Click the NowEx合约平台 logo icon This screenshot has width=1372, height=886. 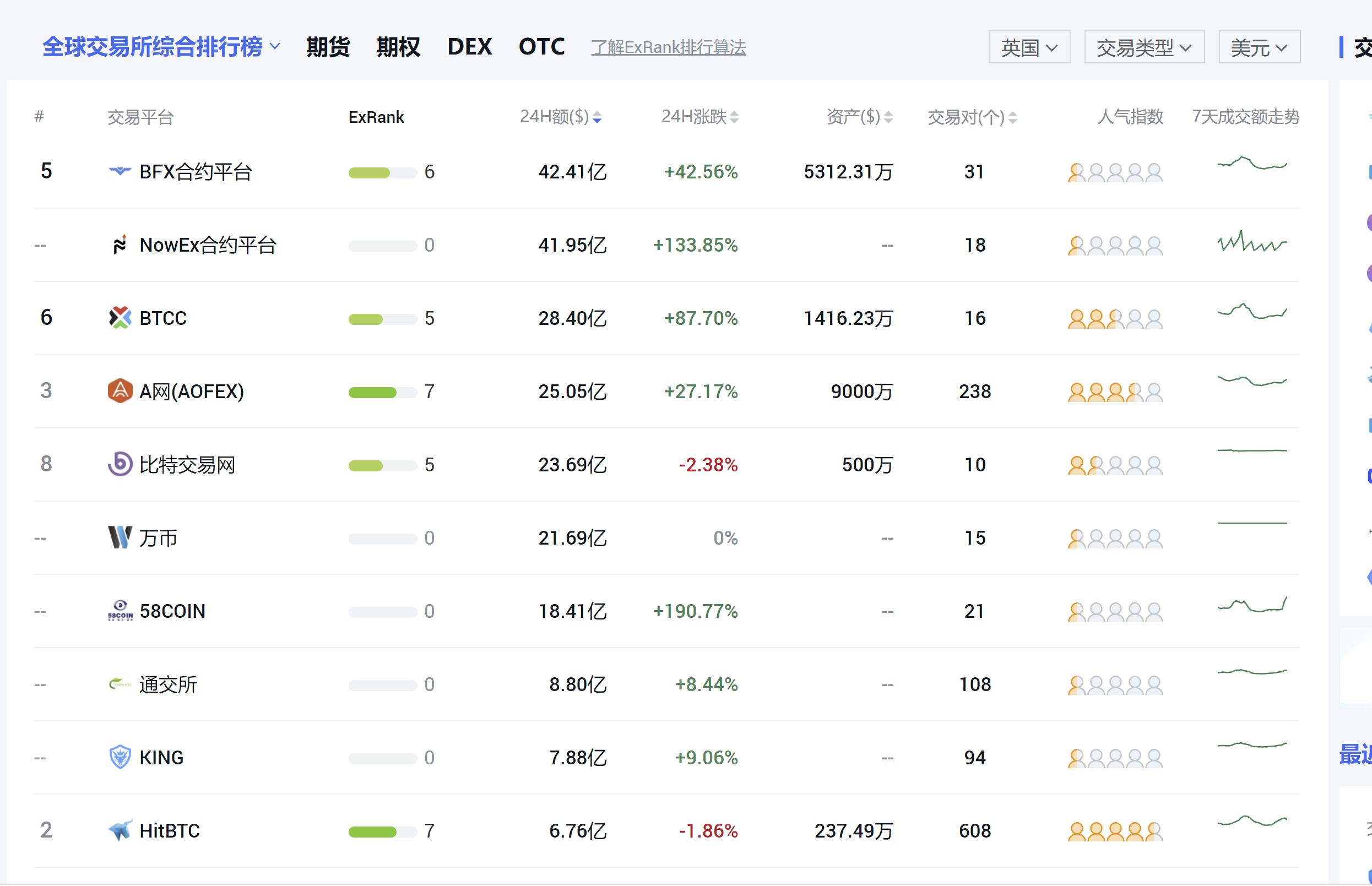120,245
